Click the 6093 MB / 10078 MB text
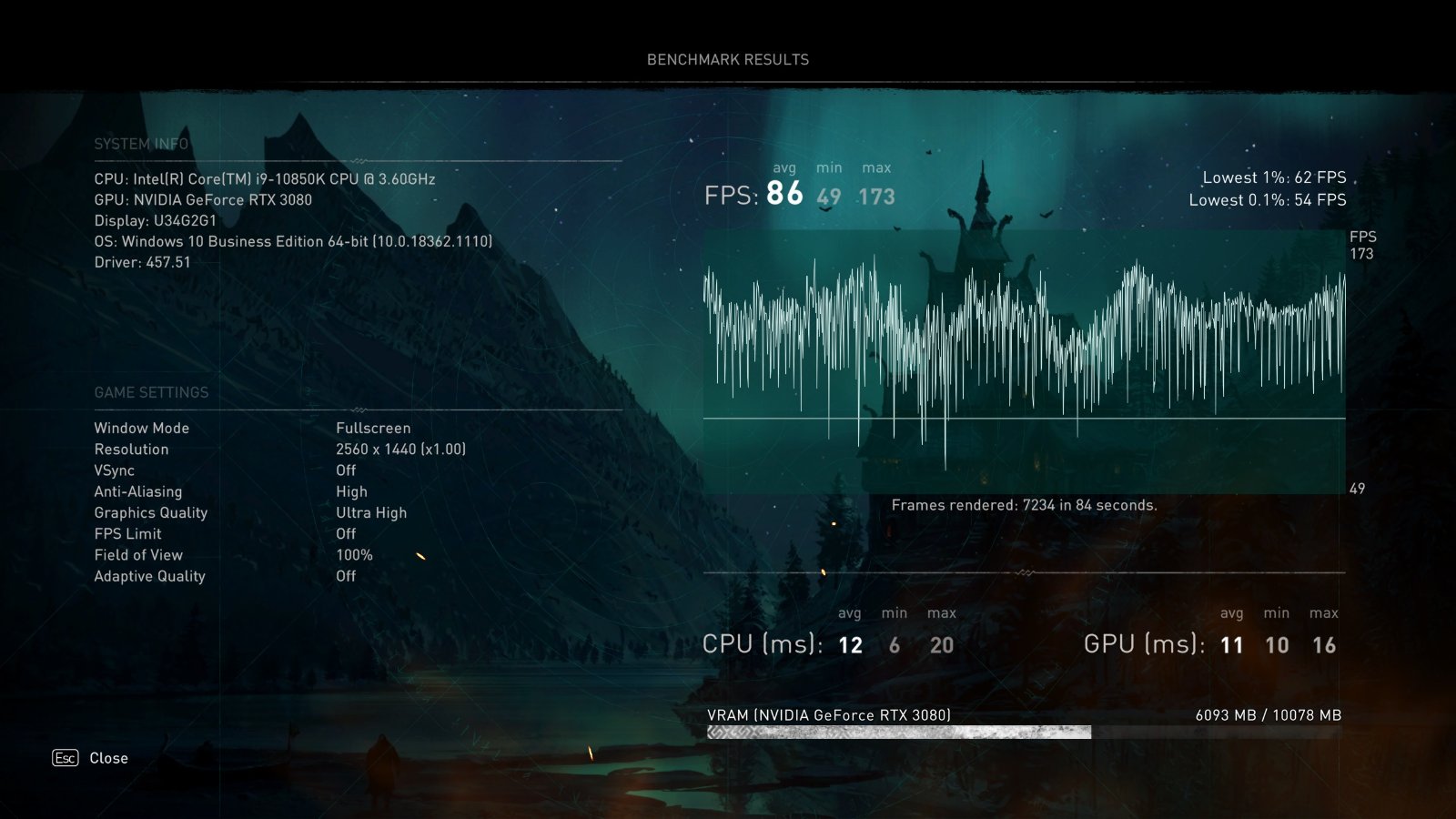The height and width of the screenshot is (819, 1456). (x=1269, y=715)
